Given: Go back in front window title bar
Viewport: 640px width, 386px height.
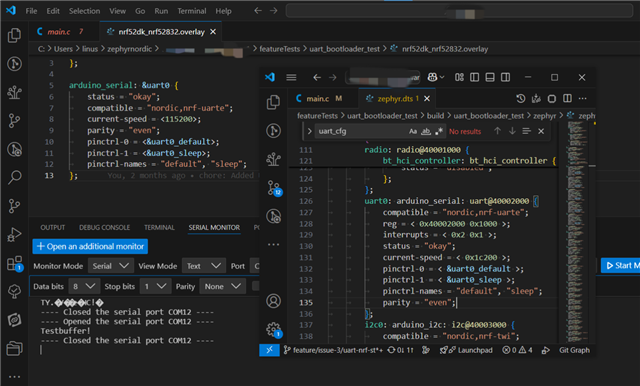Looking at the screenshot, I should coord(317,77).
